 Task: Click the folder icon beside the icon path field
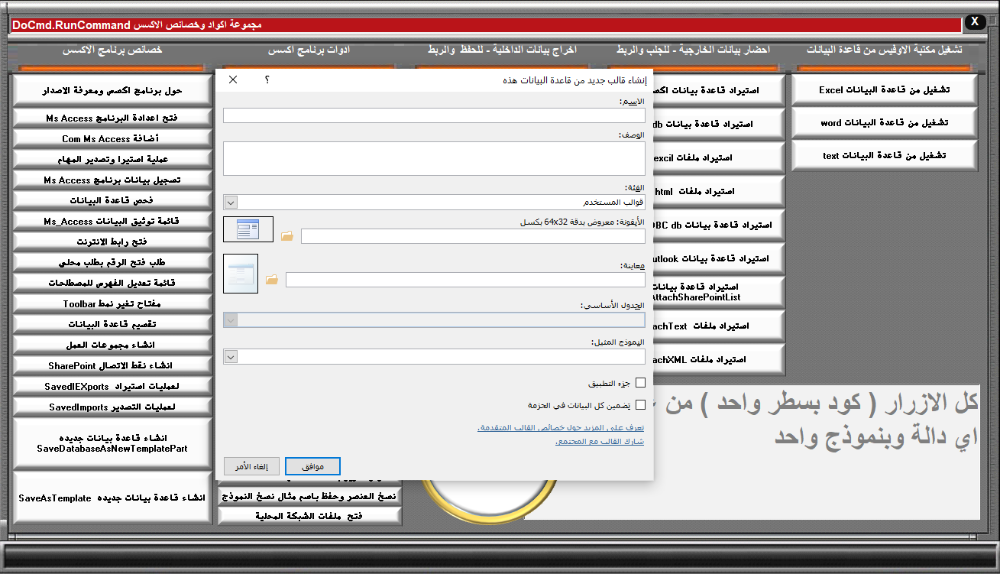(287, 236)
